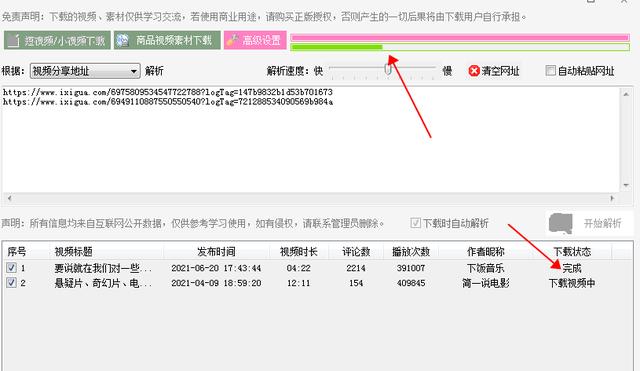640x371 pixels.
Task: Click the 播放次数 column header
Action: coord(411,251)
